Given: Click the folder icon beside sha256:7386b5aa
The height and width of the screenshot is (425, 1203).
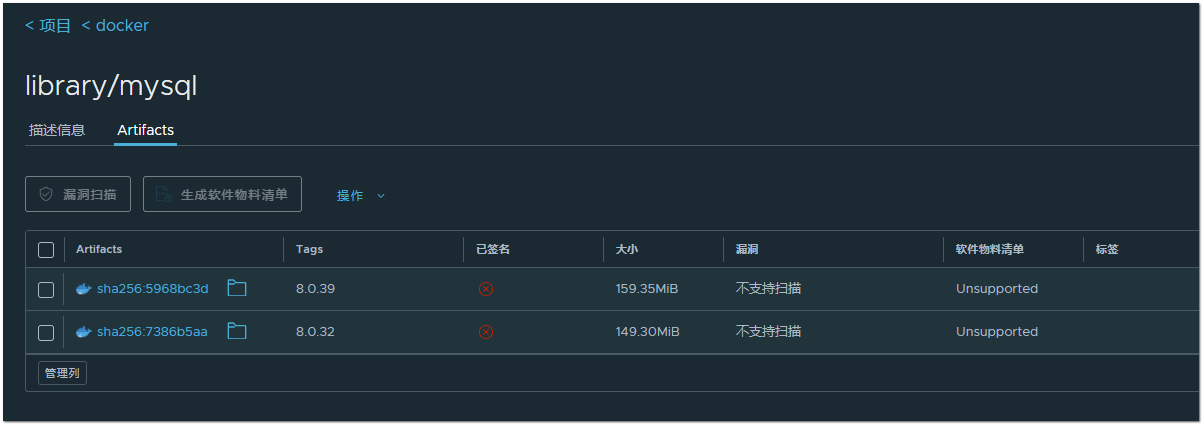Looking at the screenshot, I should pos(237,332).
